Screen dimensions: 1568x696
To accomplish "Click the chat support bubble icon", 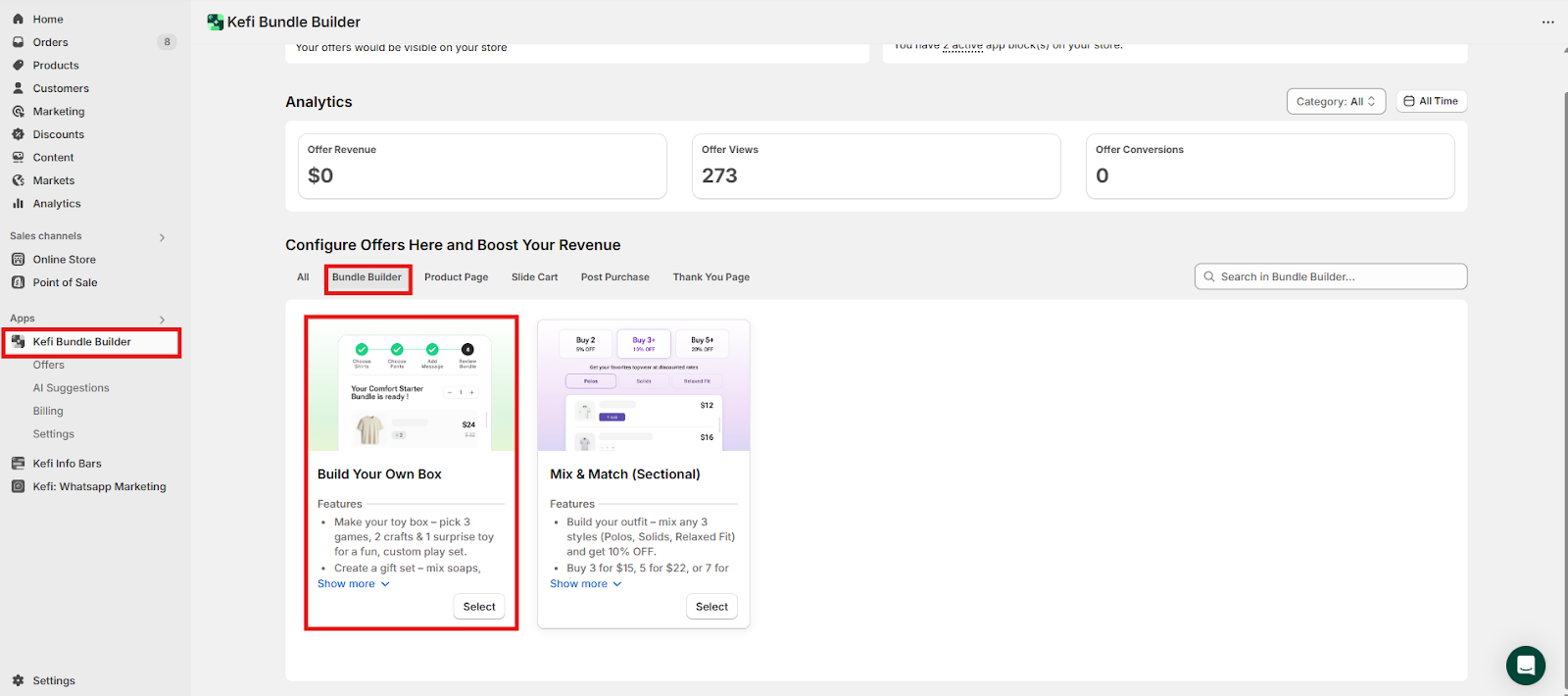I will (x=1525, y=666).
